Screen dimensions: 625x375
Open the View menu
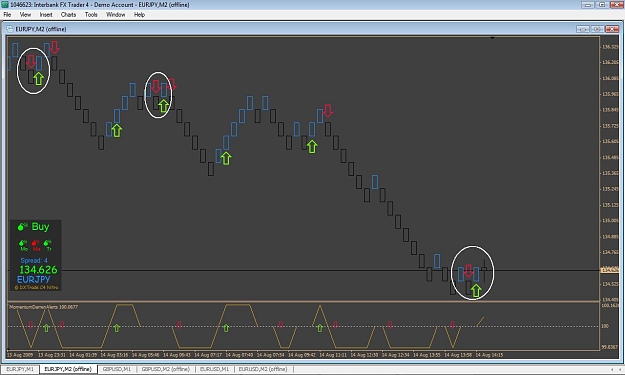pos(25,15)
